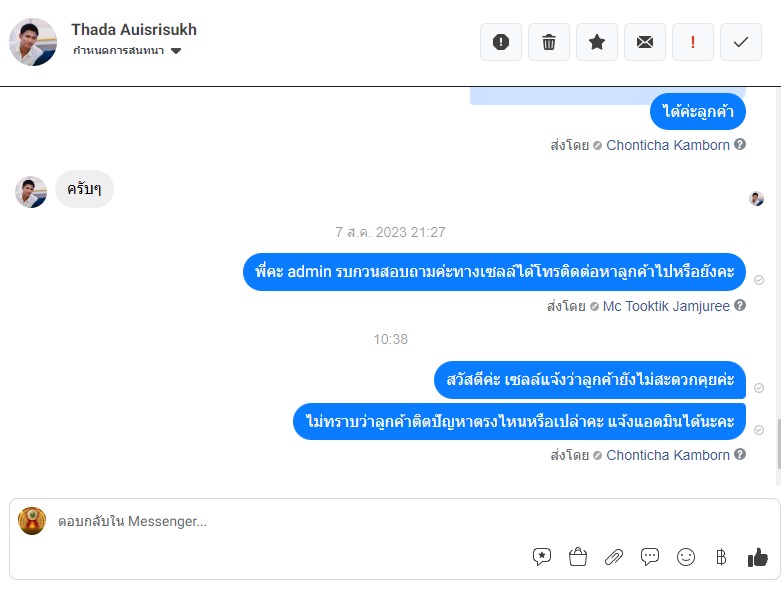This screenshot has width=781, height=589.
Task: Click the conversation vertical scrollbar
Action: tap(779, 444)
